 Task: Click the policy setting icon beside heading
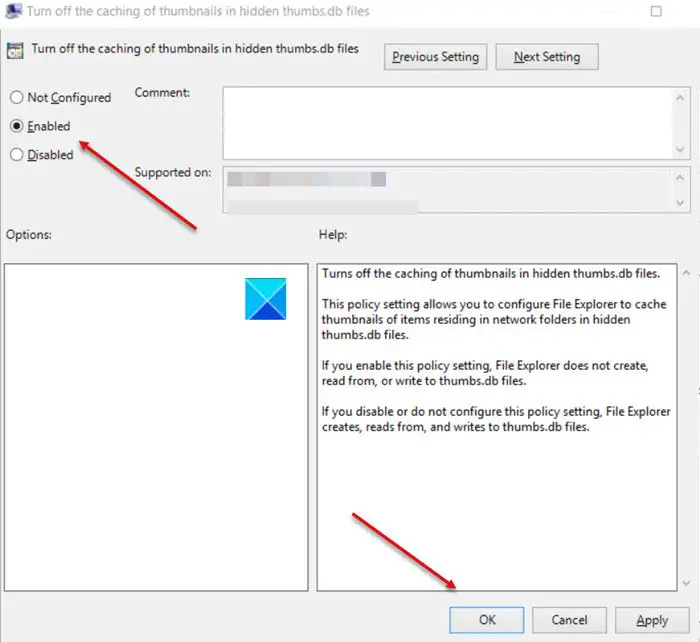point(15,51)
